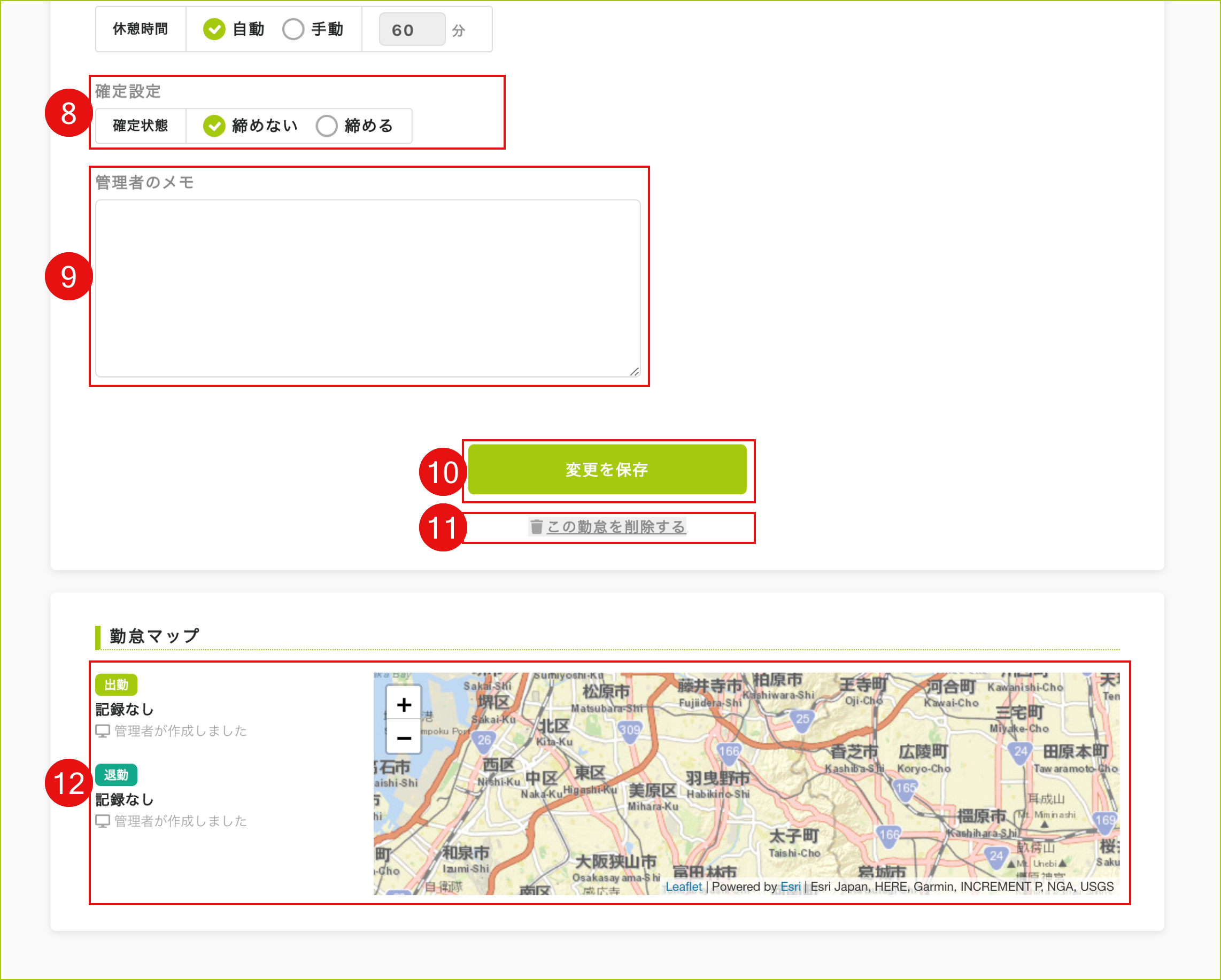Click the この勤怠を削除する link
The height and width of the screenshot is (980, 1221).
click(x=616, y=527)
